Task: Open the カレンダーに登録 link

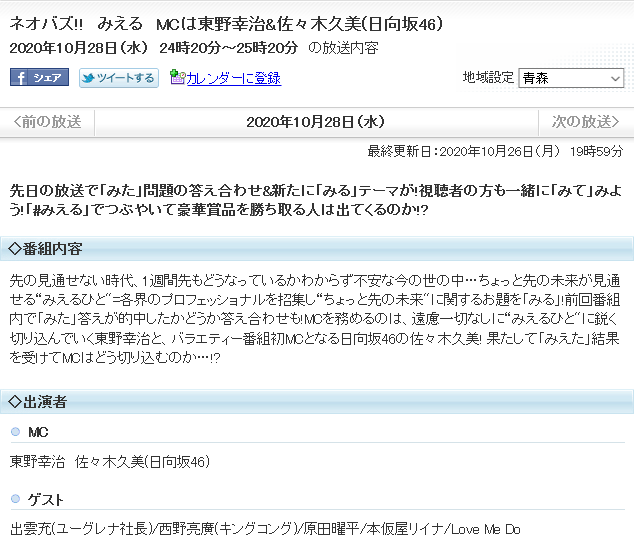Action: tap(234, 78)
